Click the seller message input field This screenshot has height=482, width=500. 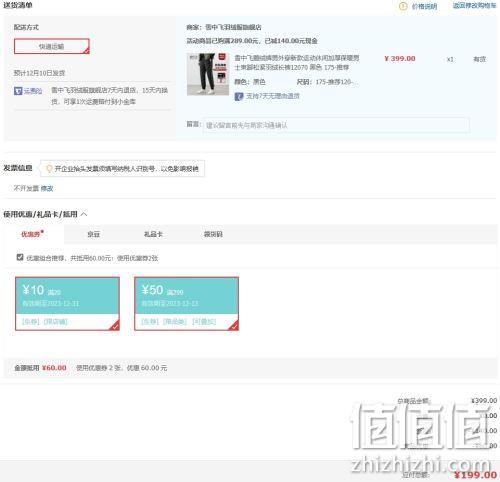coord(336,125)
